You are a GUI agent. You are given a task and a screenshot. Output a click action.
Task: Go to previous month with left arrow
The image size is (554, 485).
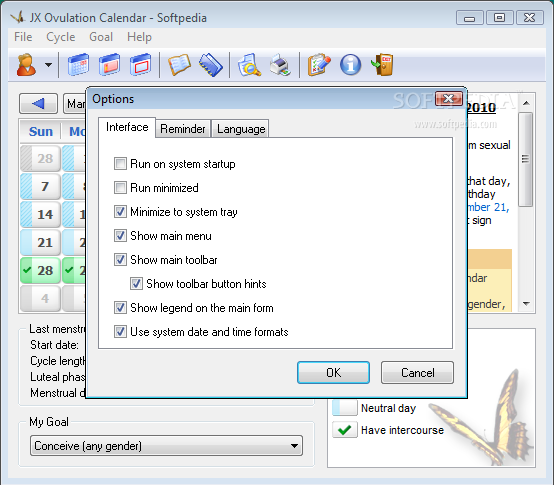click(38, 103)
